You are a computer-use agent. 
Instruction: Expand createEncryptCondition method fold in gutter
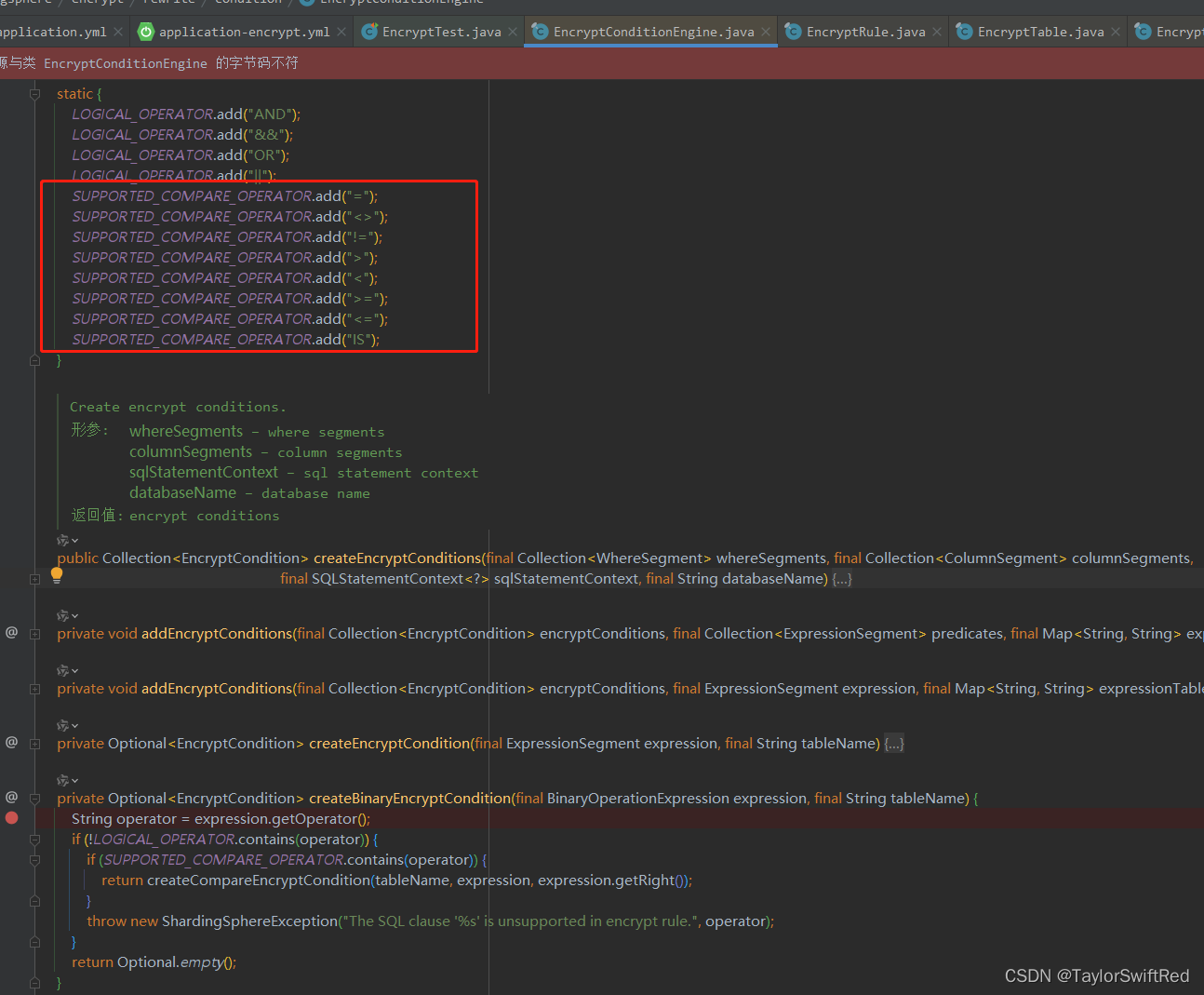(x=34, y=744)
